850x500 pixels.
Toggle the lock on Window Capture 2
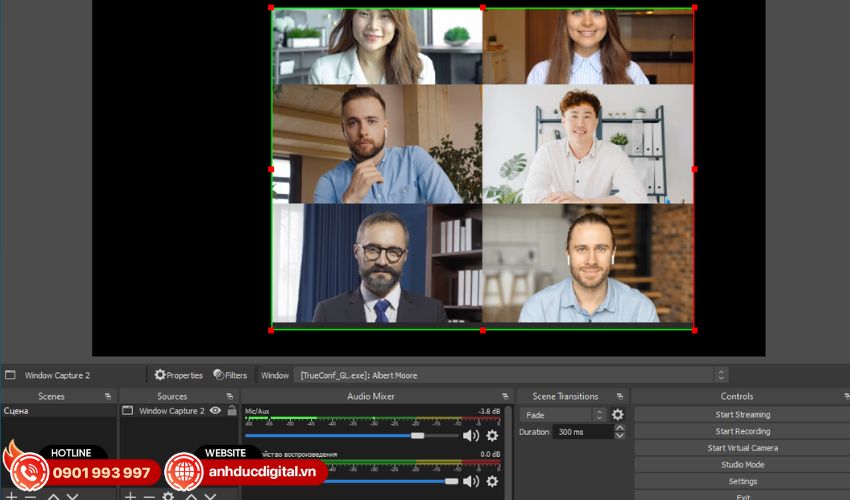[x=231, y=411]
